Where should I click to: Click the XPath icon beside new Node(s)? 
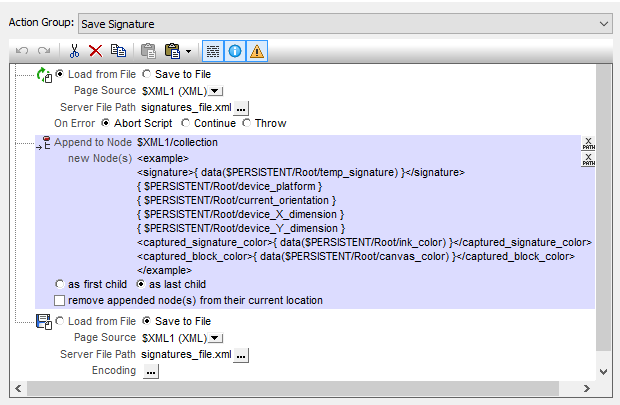589,159
